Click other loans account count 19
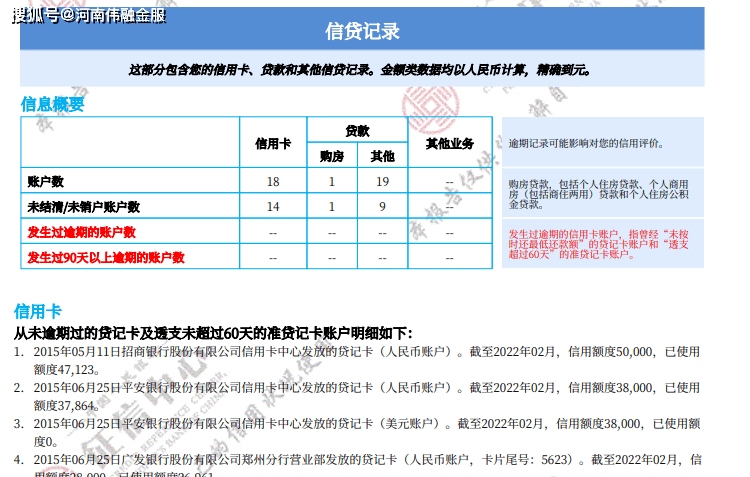This screenshot has height=477, width=750. [x=382, y=181]
